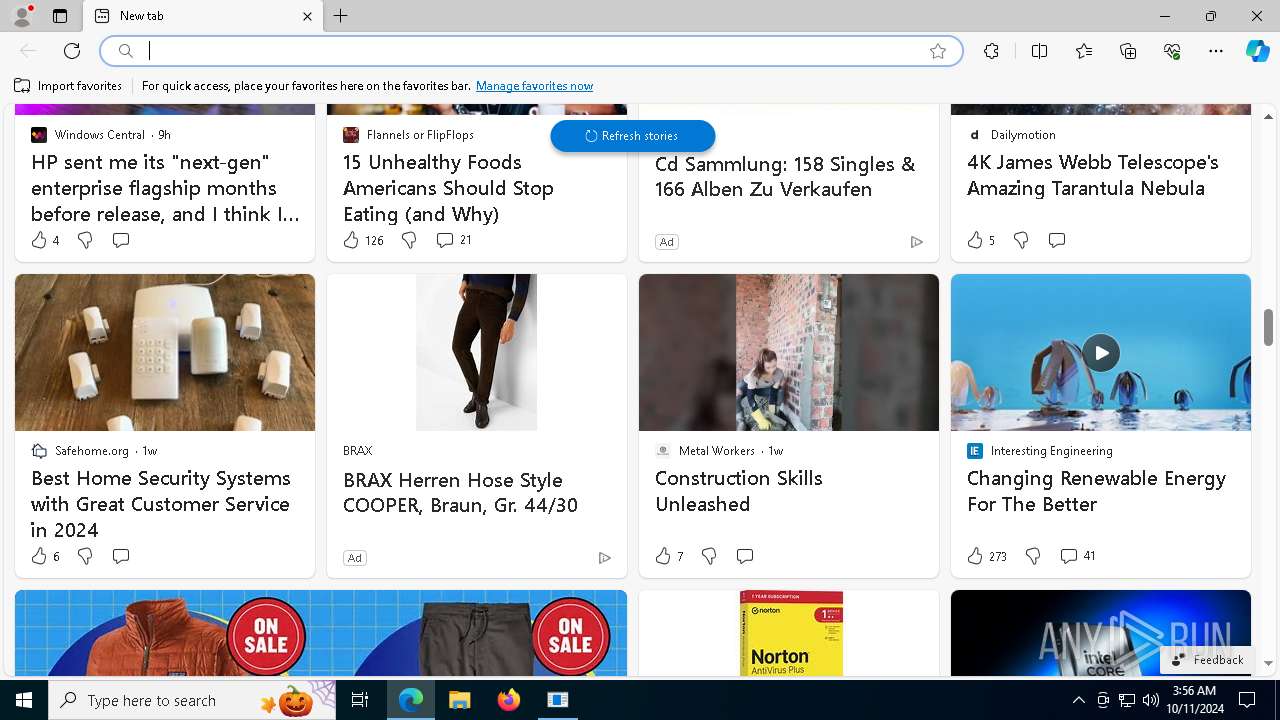
Task: Toggle Split screen icon
Action: pos(1039,51)
